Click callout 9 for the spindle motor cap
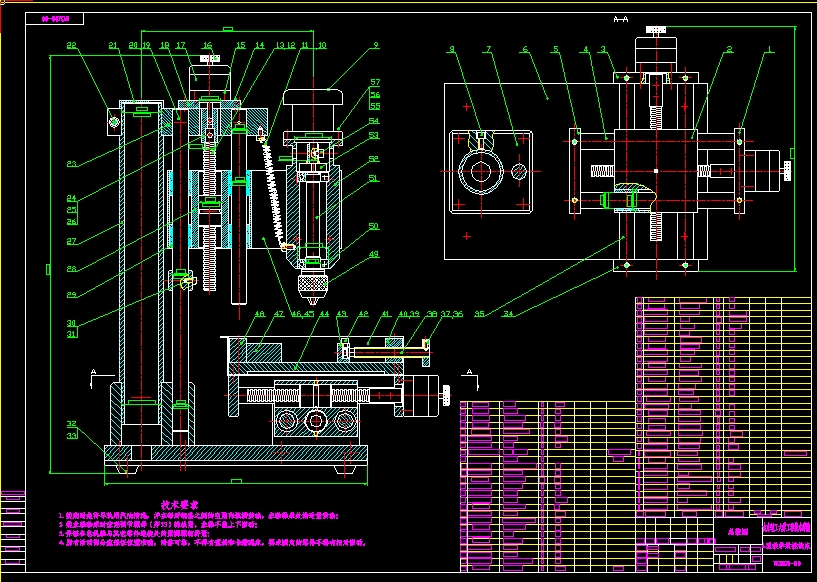 [x=375, y=45]
